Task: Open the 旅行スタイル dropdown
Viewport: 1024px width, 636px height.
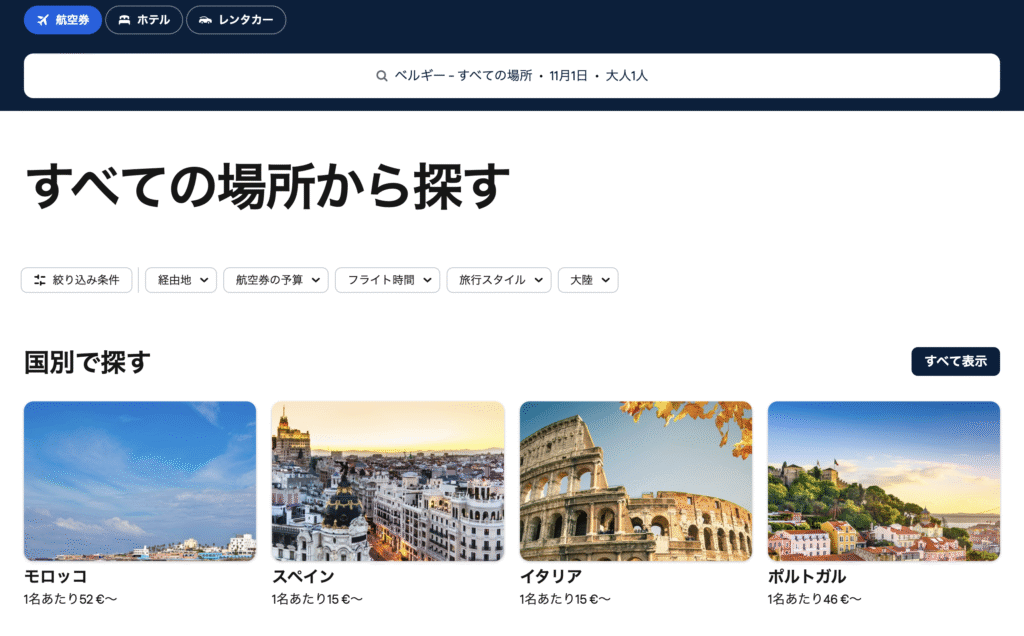Action: pyautogui.click(x=498, y=280)
